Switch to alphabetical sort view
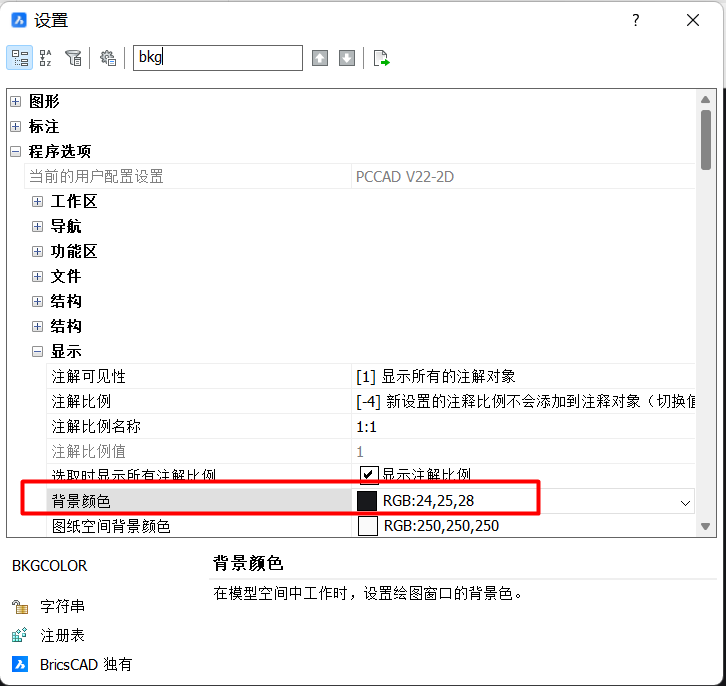Screen dimensions: 726x686 click(x=46, y=58)
